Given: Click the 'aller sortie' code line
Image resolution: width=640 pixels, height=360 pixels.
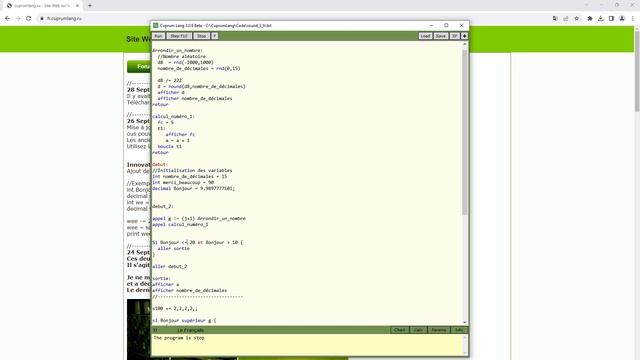Looking at the screenshot, I should tap(173, 248).
